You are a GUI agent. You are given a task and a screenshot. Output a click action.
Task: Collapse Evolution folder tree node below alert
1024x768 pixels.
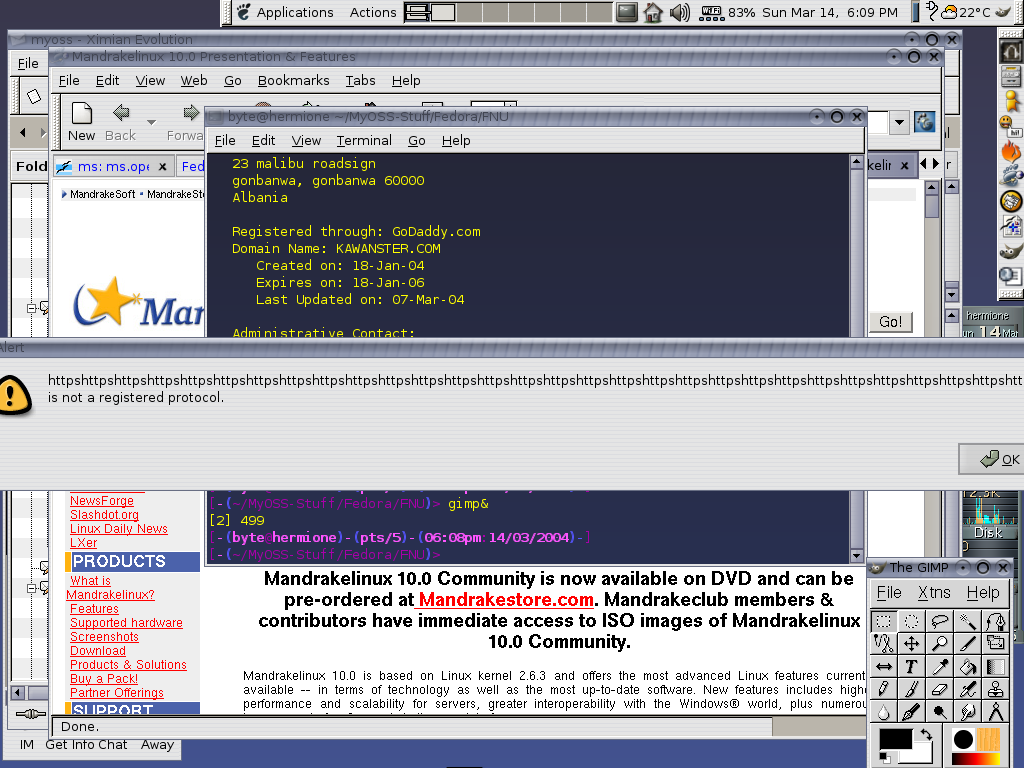pos(31,588)
